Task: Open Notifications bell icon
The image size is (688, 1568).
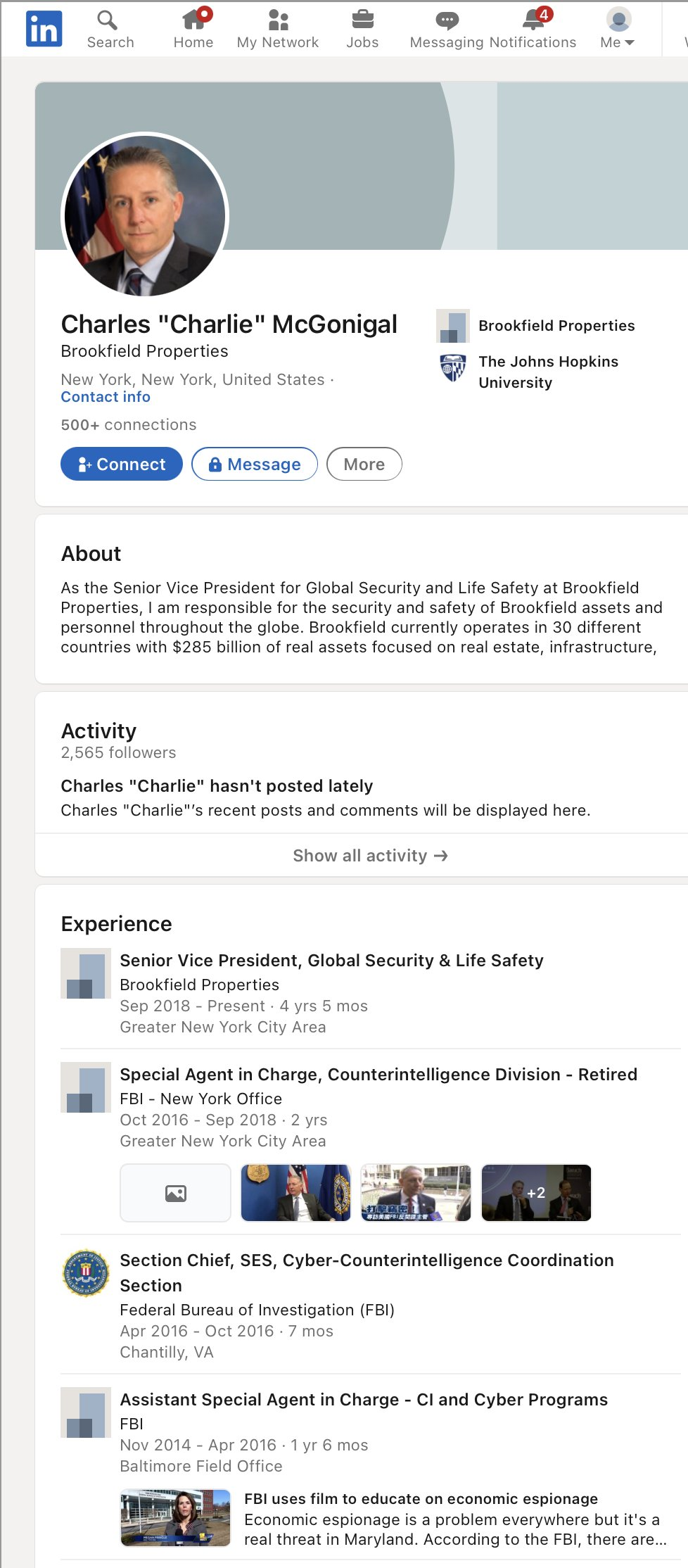Action: [533, 20]
